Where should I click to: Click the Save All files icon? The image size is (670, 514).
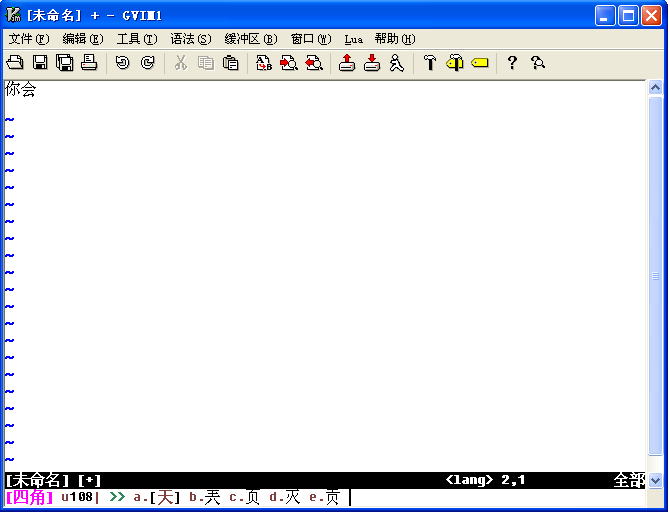coord(65,63)
